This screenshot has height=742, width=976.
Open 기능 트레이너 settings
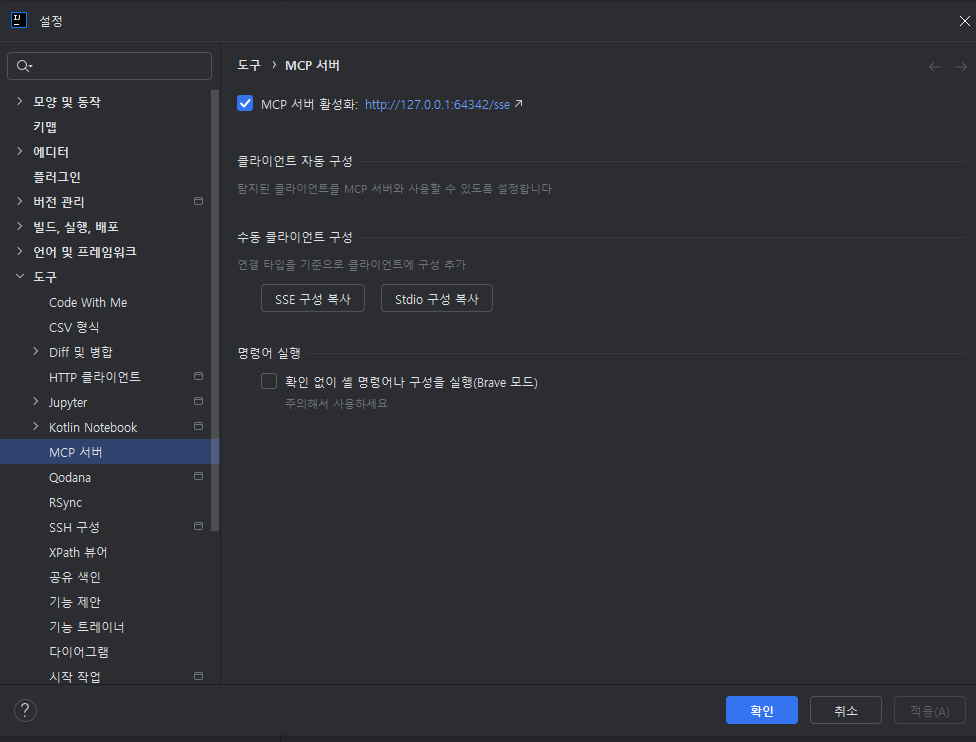87,627
